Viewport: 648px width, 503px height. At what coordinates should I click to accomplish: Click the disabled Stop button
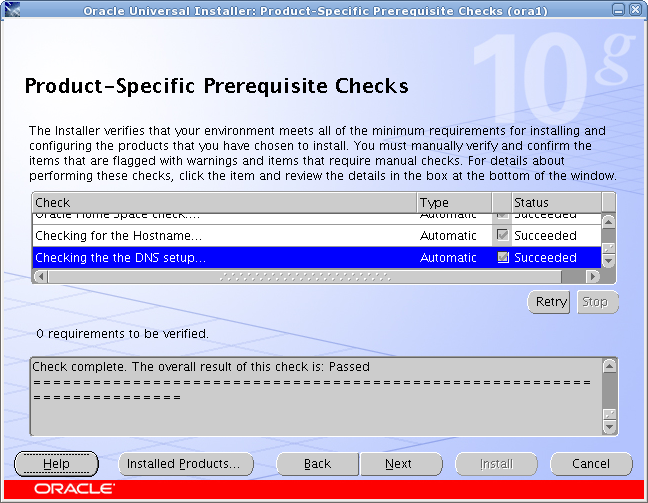tap(597, 302)
